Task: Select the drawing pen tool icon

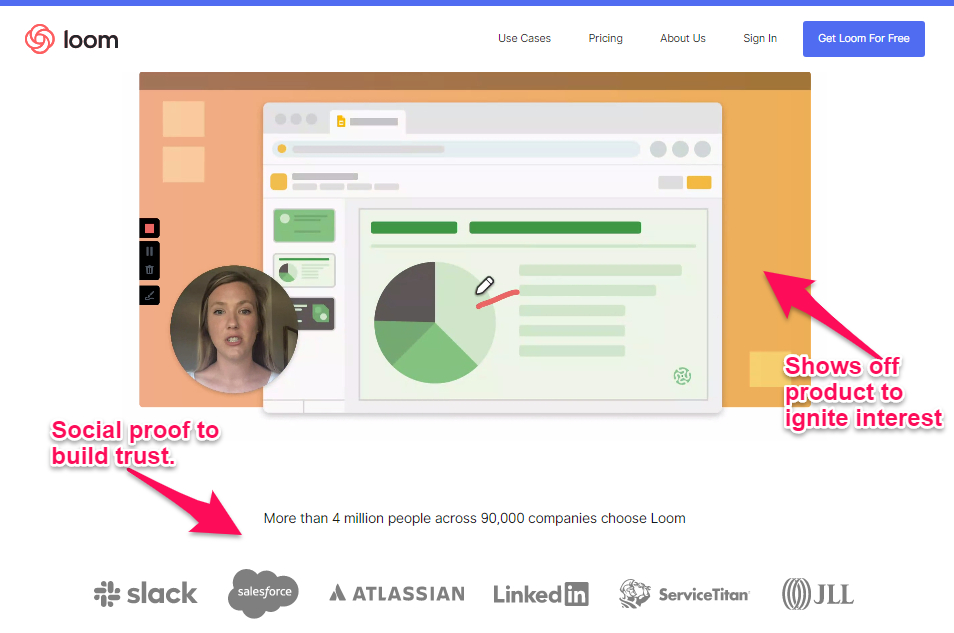Action: coord(149,296)
